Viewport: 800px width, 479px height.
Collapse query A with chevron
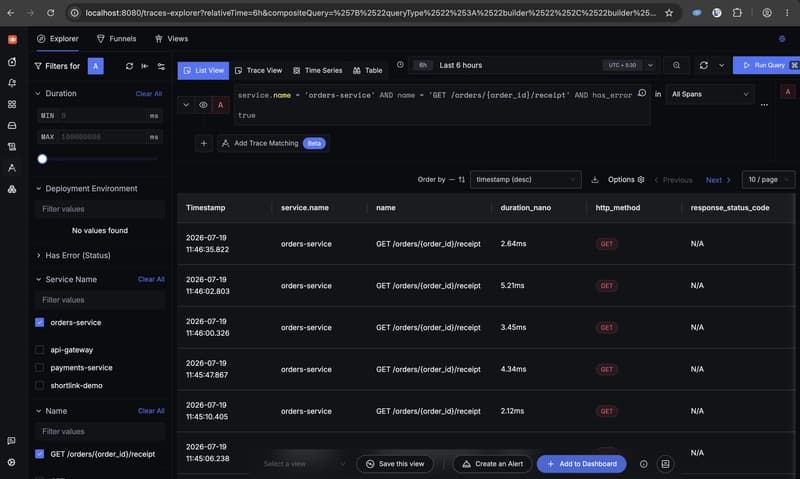186,105
